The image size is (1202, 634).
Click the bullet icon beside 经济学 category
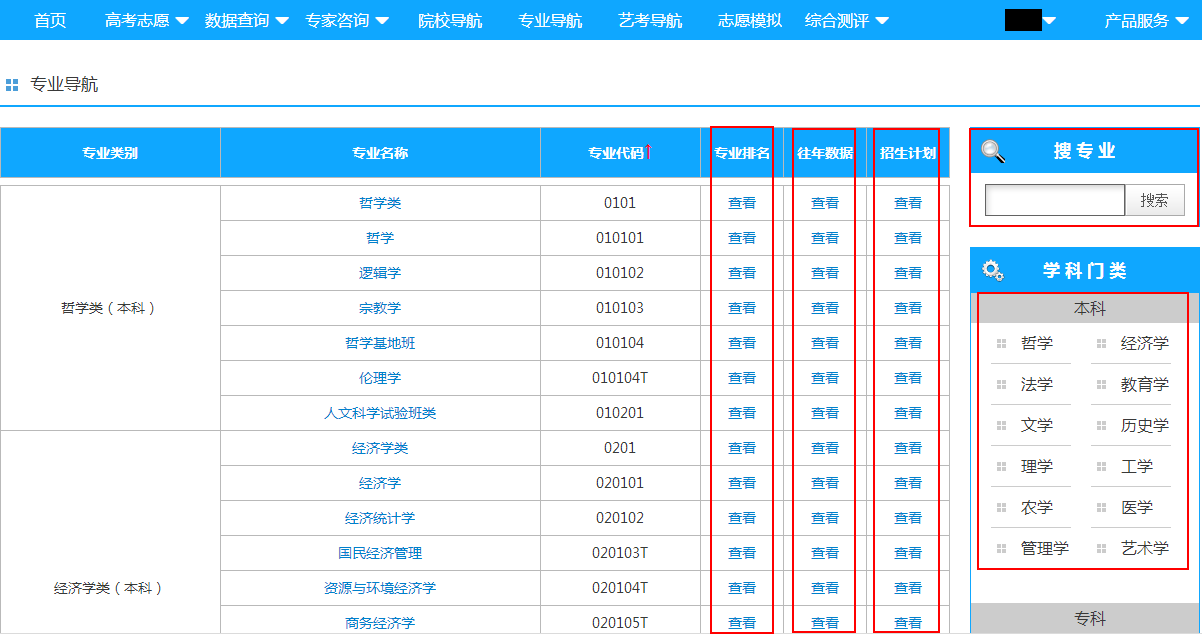point(1101,343)
